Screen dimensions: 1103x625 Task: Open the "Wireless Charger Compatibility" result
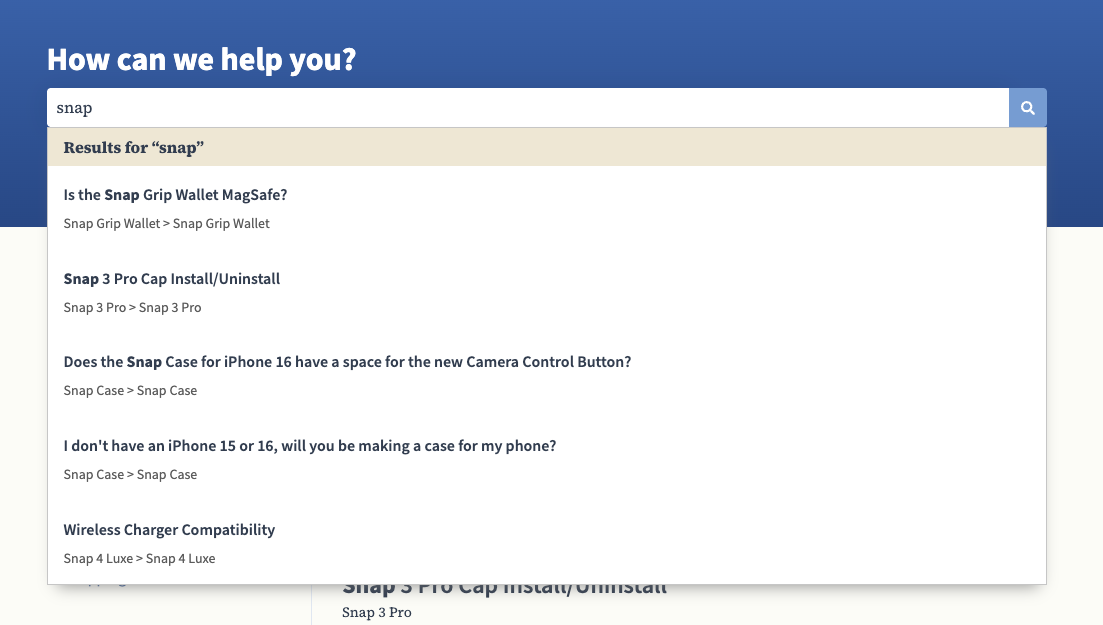(x=169, y=530)
